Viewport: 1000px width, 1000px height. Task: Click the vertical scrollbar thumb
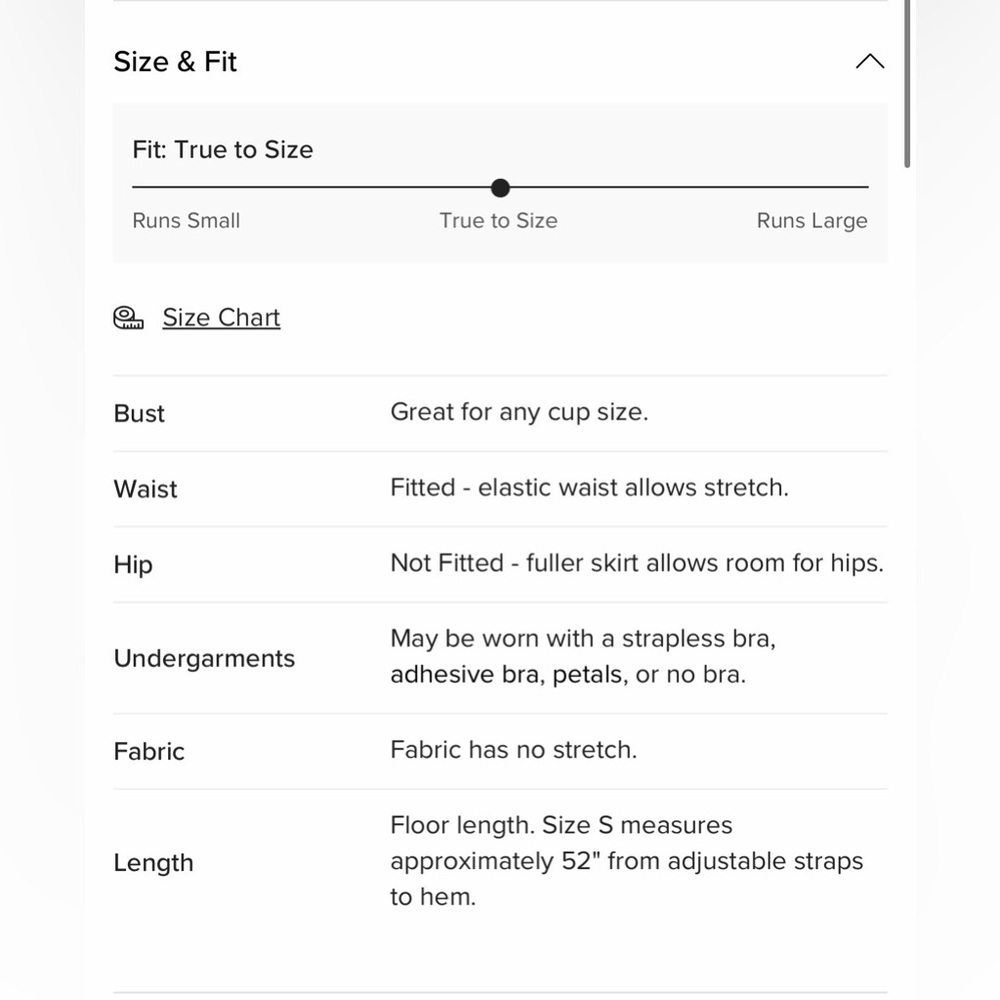(x=907, y=83)
